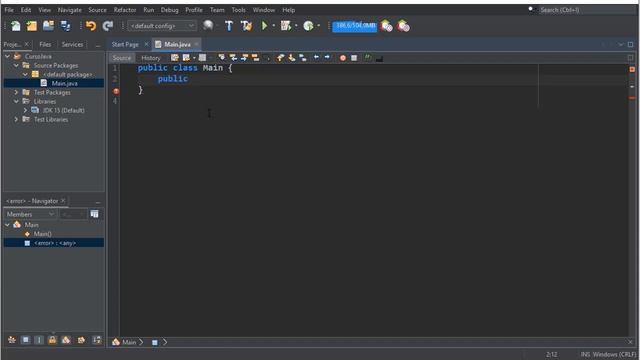Switch to the Files tab

[45, 44]
